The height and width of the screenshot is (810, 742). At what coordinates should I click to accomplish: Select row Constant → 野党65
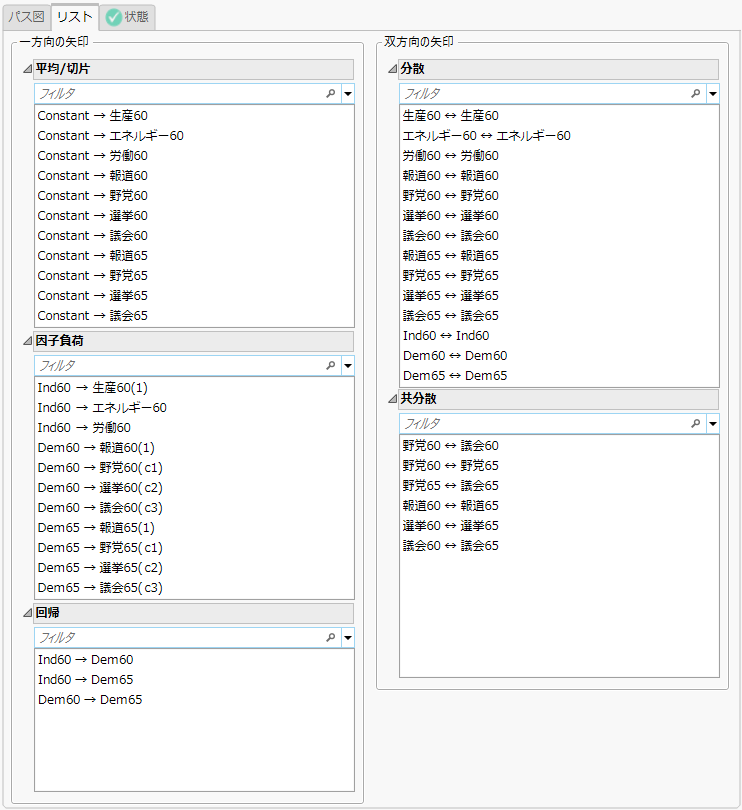tap(194, 276)
